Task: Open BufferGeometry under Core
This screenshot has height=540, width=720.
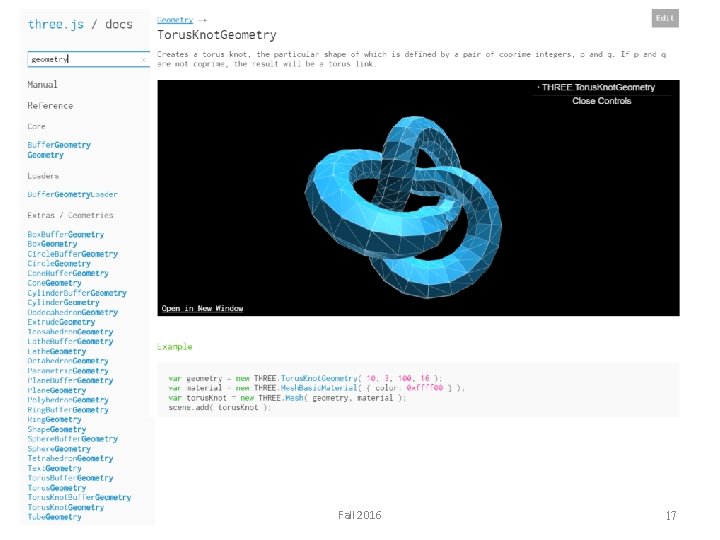Action: pyautogui.click(x=59, y=145)
